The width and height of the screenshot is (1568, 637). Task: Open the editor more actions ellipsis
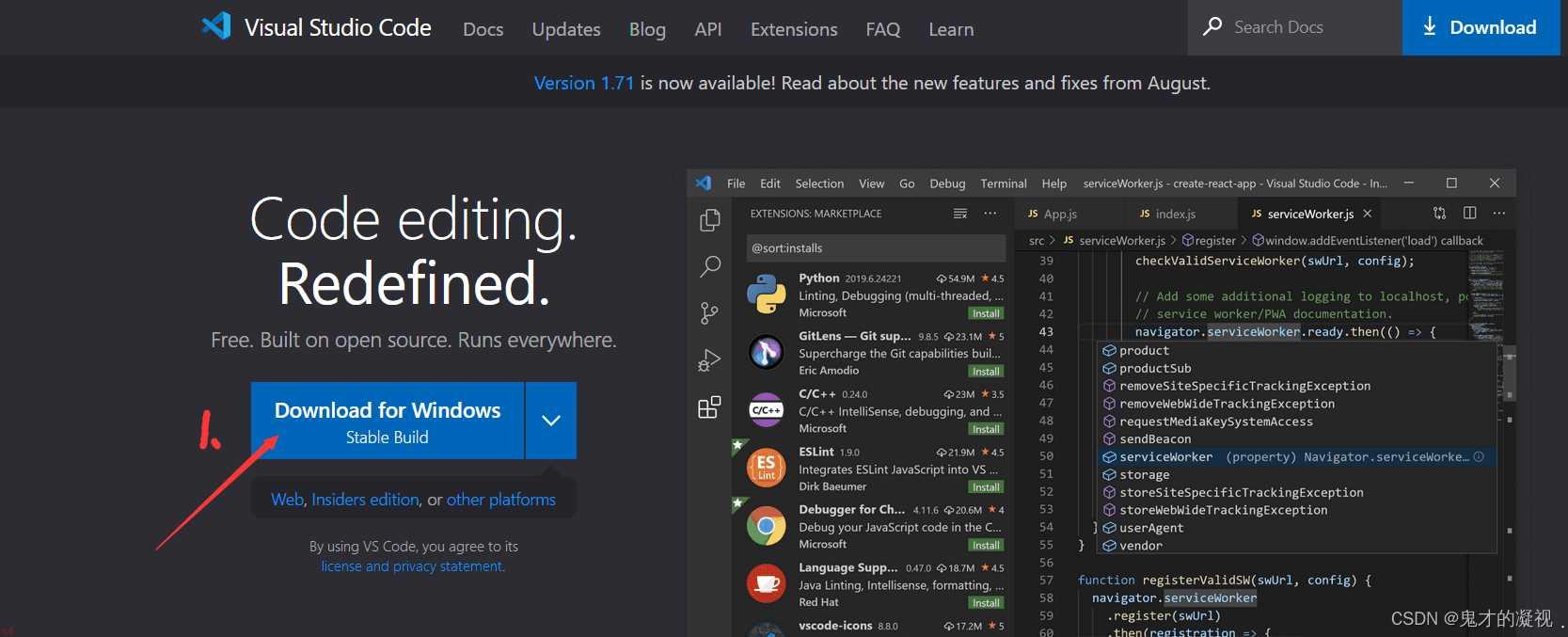1499,214
